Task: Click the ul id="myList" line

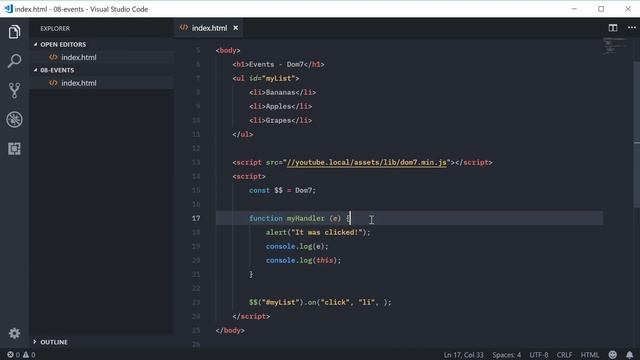Action: (x=266, y=78)
